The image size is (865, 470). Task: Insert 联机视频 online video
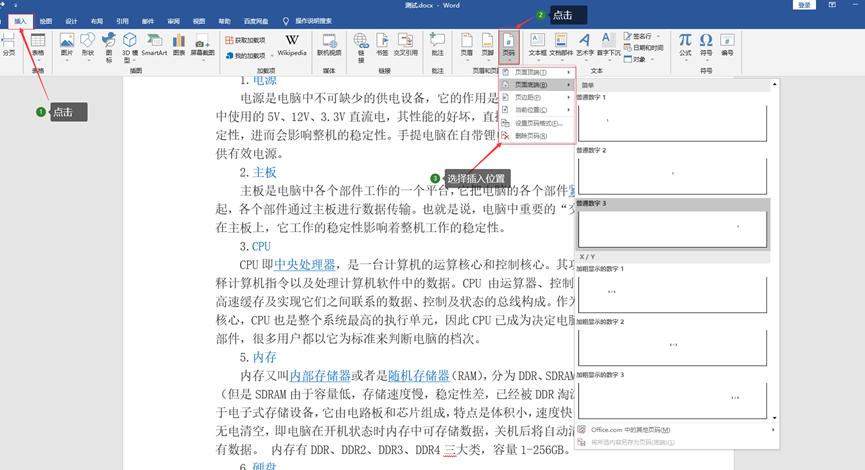(x=329, y=45)
